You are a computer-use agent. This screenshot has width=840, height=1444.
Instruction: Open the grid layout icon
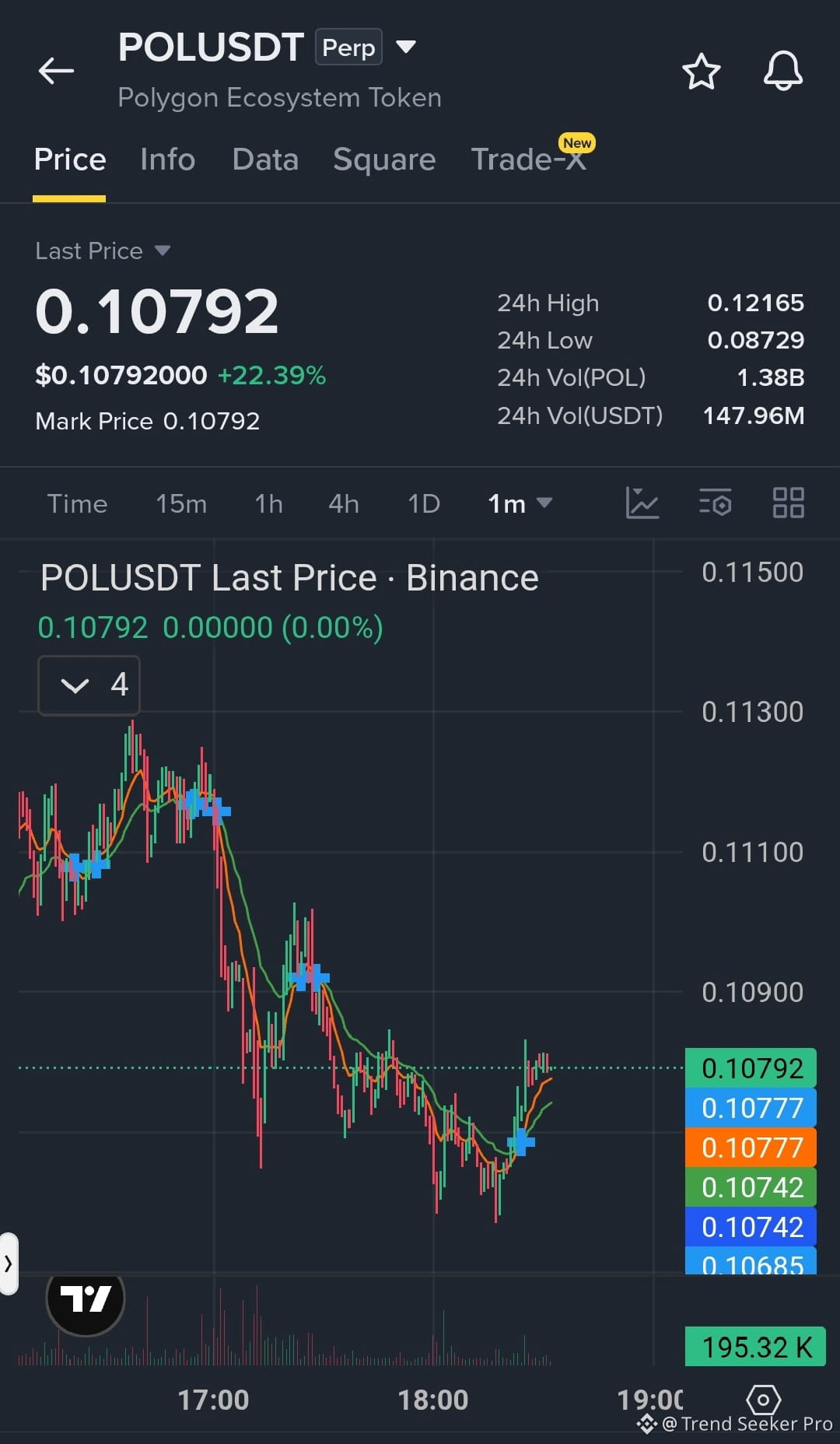point(788,503)
